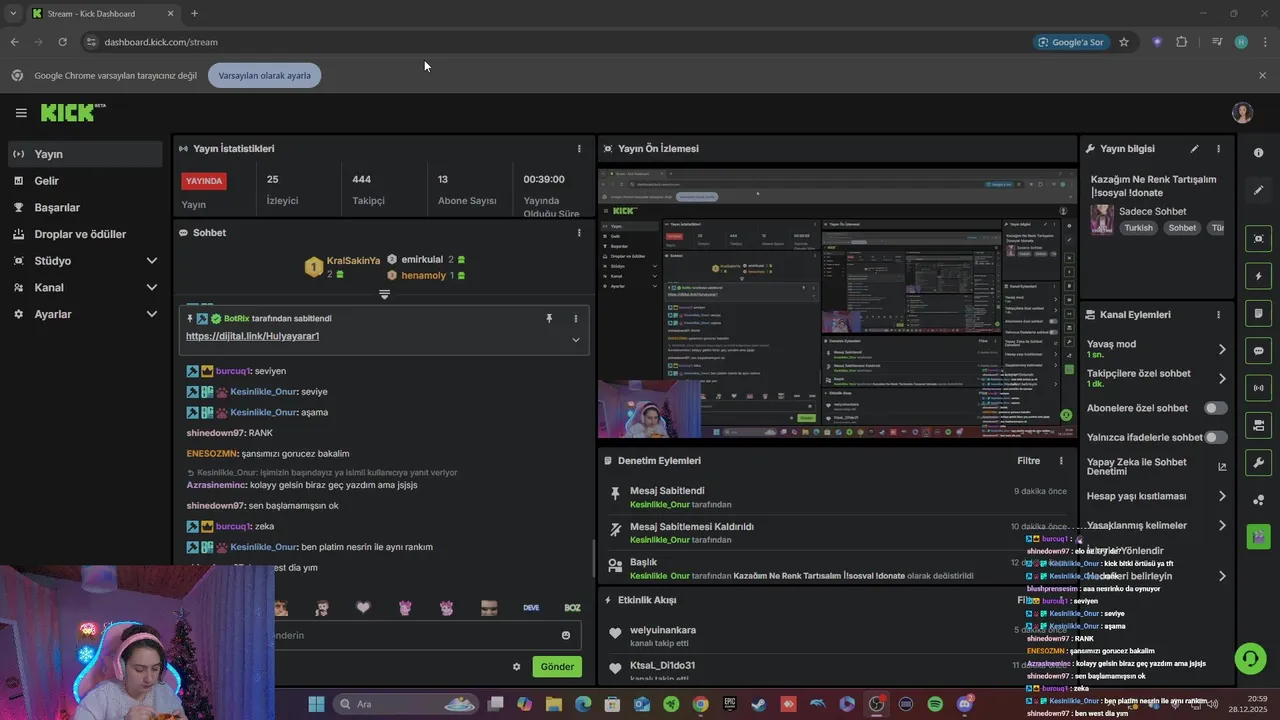
Task: Toggle chat bubble widget in right rail
Action: (x=1259, y=351)
